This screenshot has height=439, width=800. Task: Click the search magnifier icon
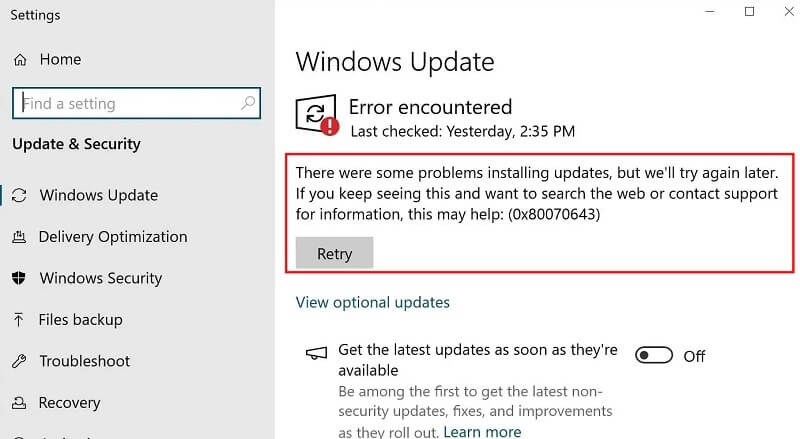coord(247,103)
